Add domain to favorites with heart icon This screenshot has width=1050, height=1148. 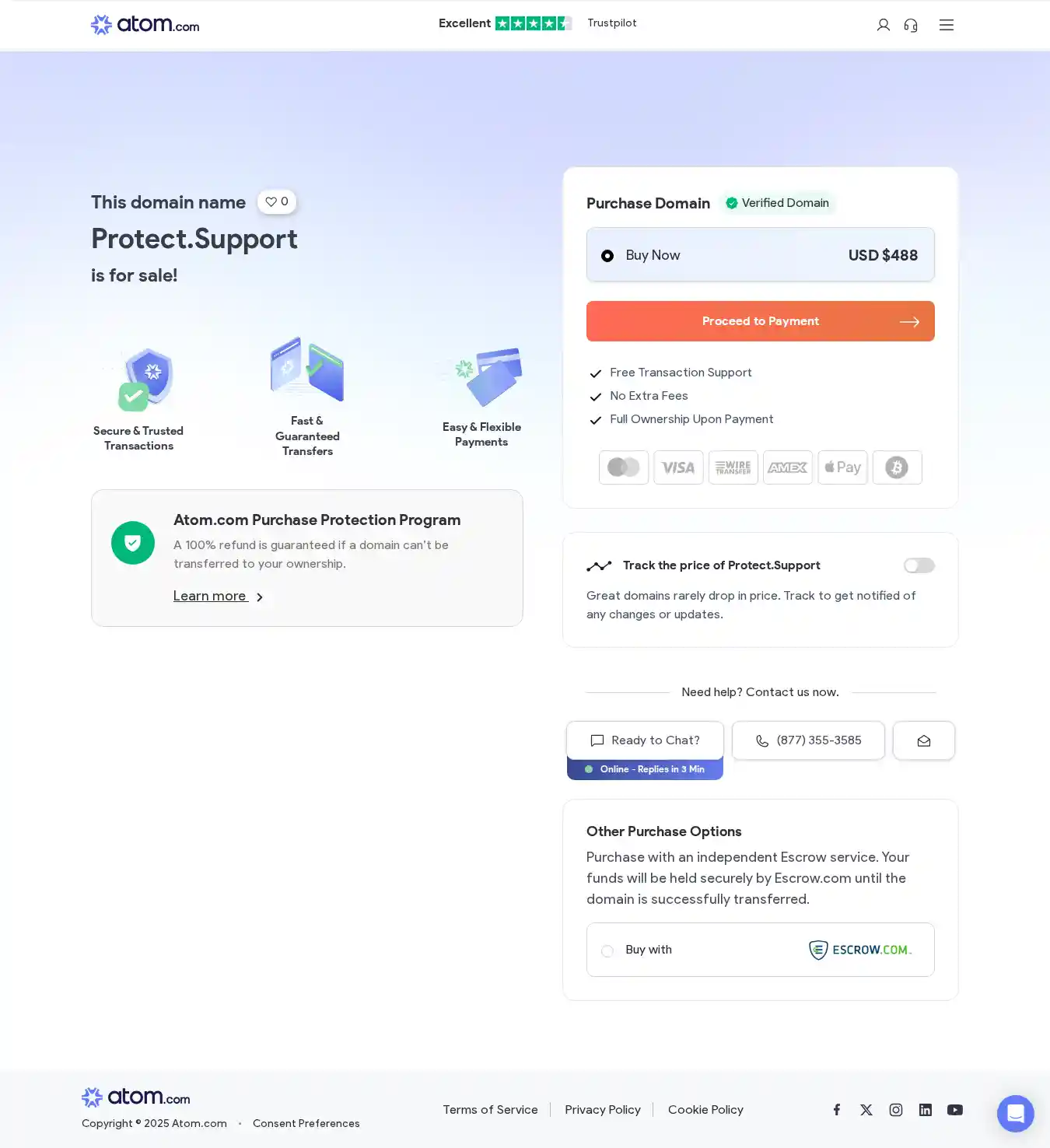(277, 201)
